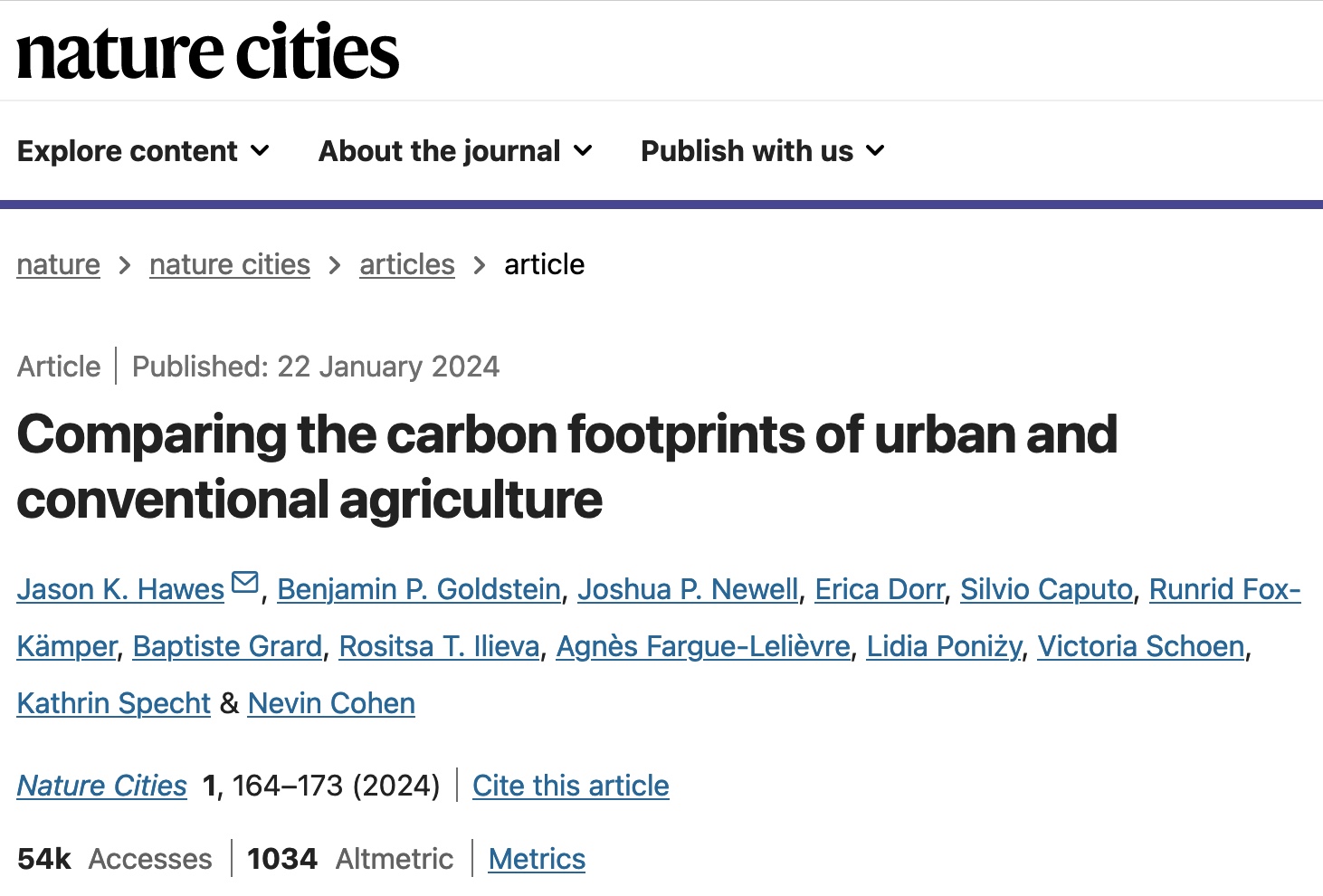The image size is (1323, 896).
Task: Open the Metrics link
Action: tap(537, 859)
